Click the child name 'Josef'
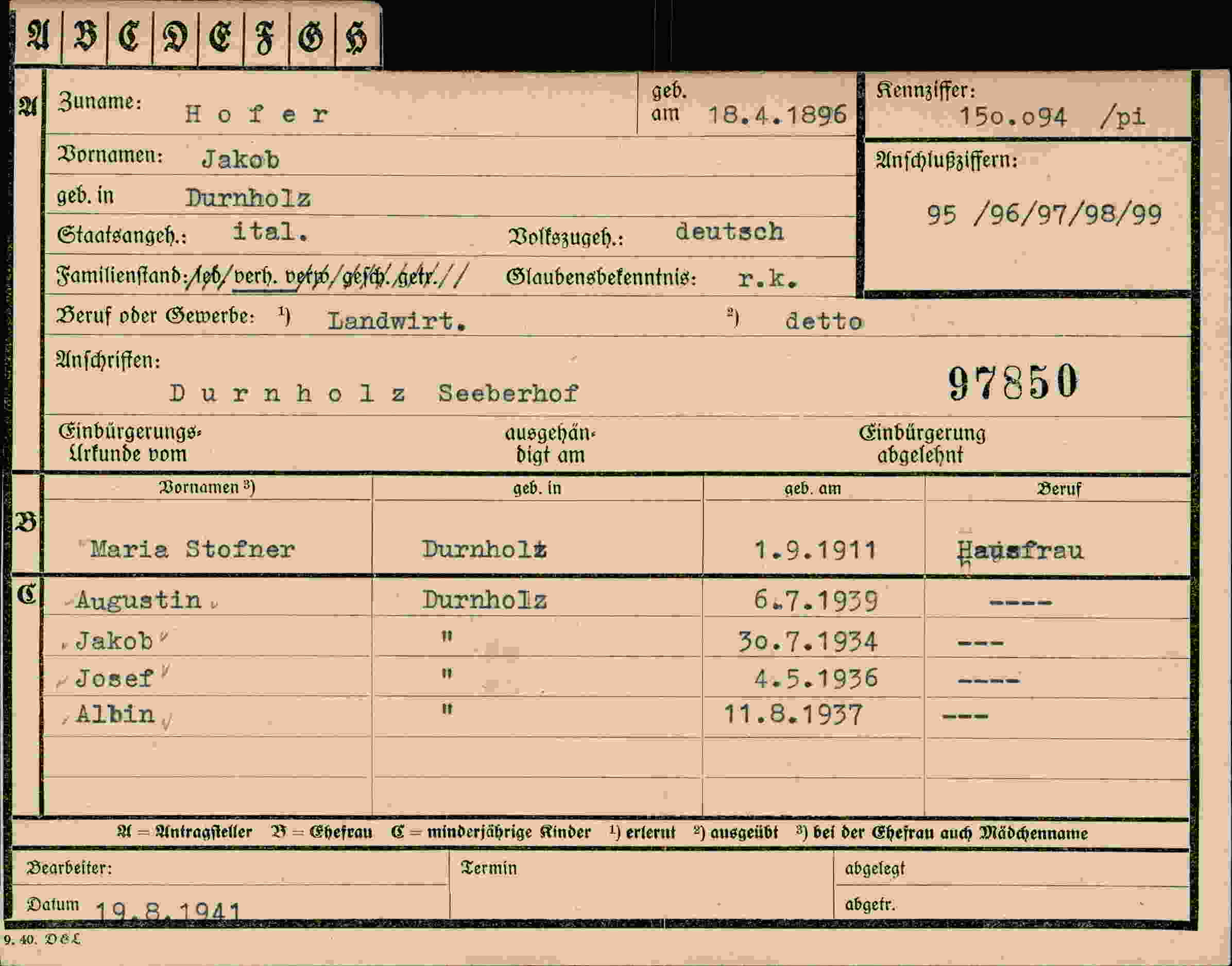The image size is (1232, 966). click(114, 678)
